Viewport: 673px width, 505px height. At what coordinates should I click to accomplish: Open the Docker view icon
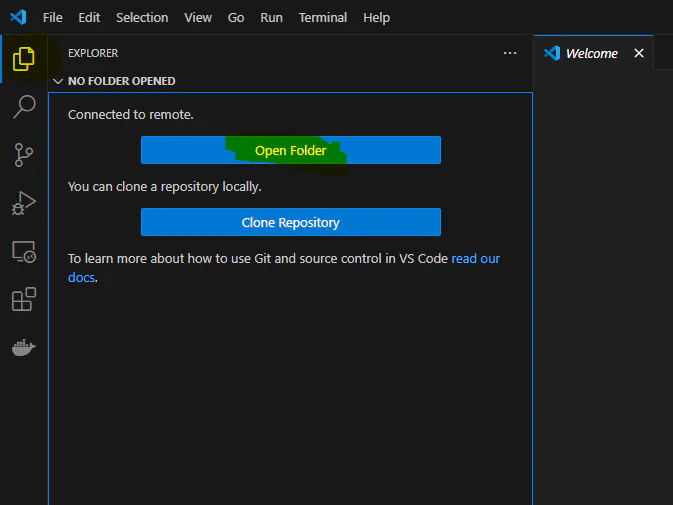tap(24, 347)
